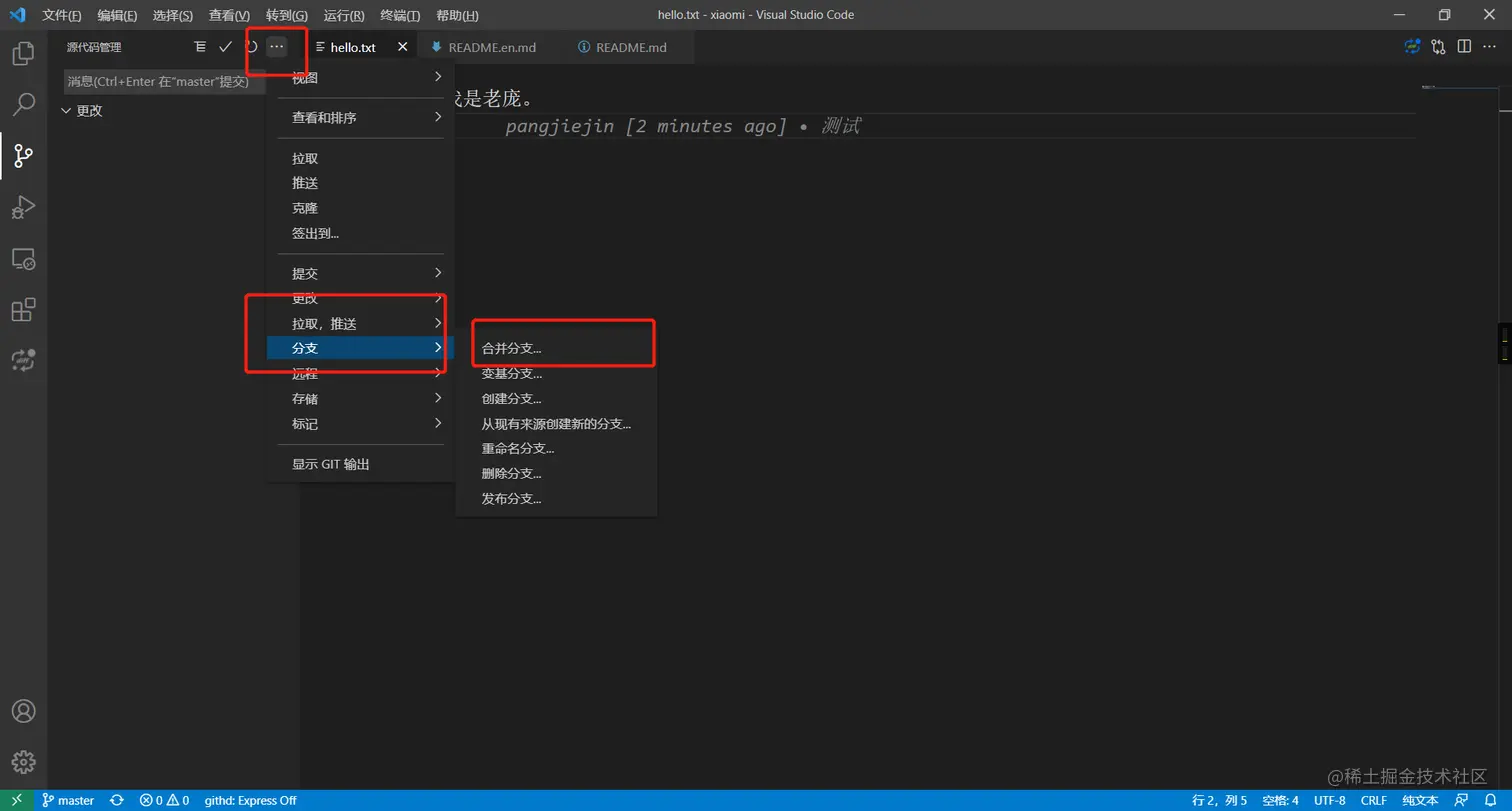Open the 查看(V) menu

pyautogui.click(x=229, y=15)
